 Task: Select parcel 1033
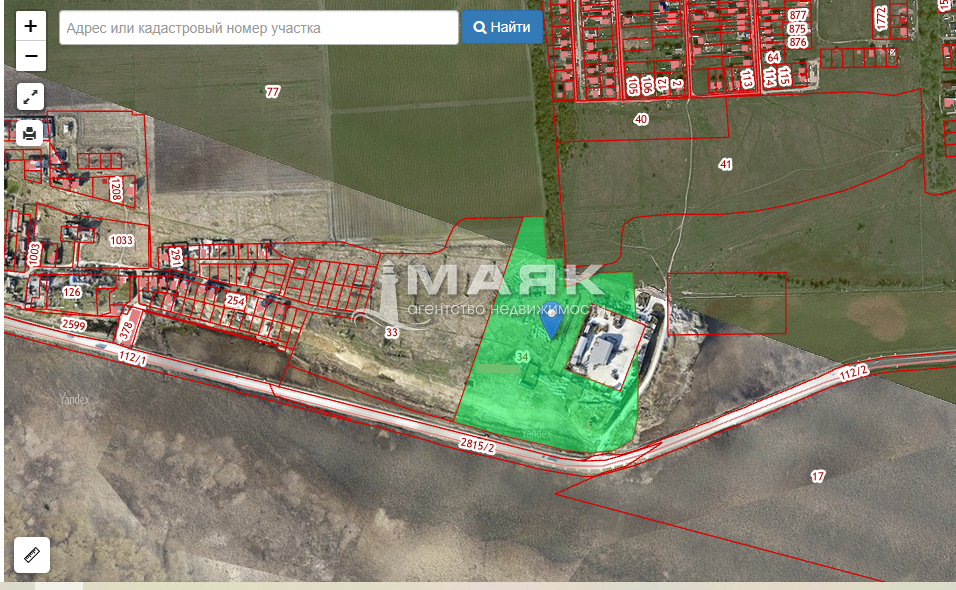pos(121,241)
